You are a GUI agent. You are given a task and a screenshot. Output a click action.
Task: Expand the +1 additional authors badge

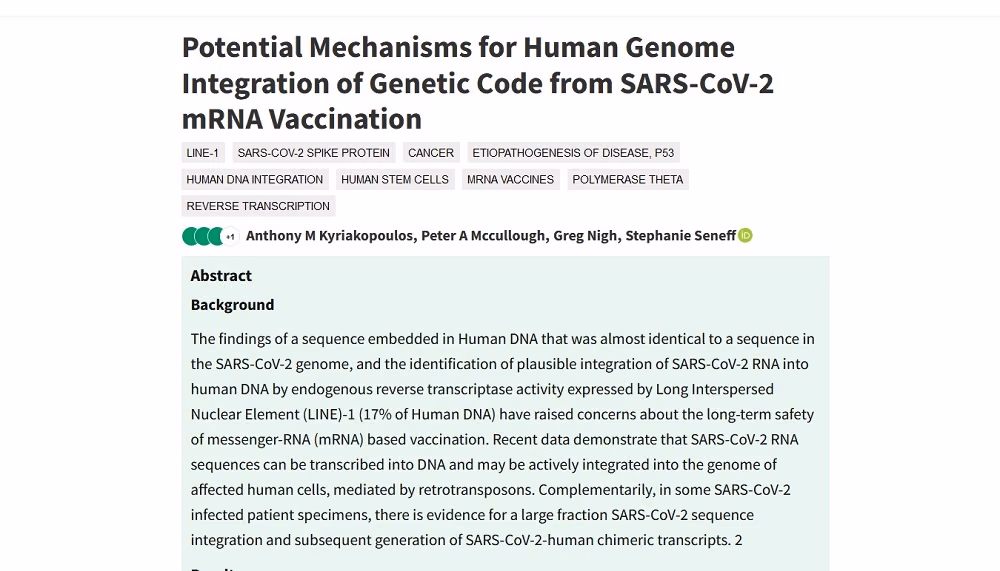(230, 237)
